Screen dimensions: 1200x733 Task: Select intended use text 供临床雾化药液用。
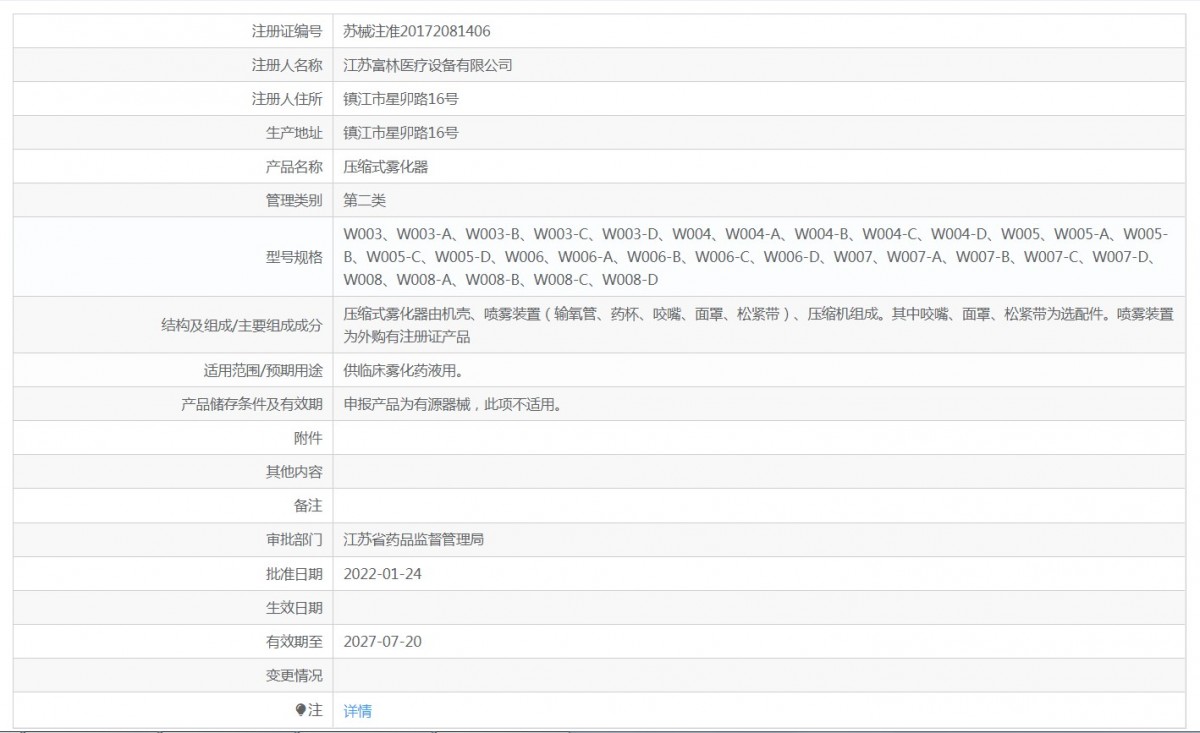[x=403, y=371]
